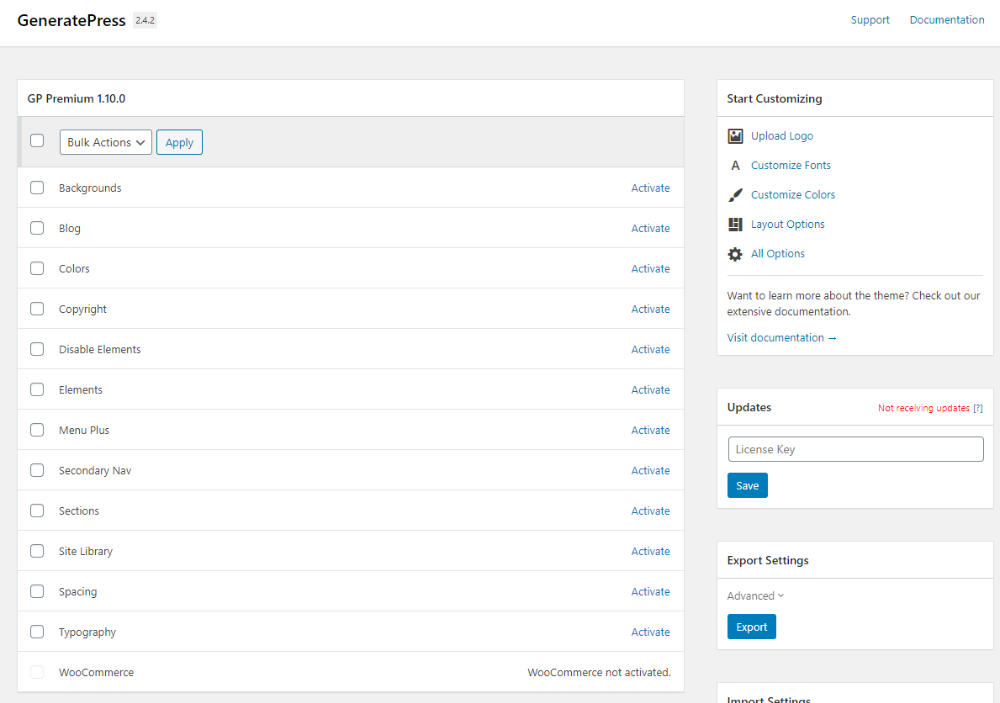Check the Elements module checkbox

point(37,389)
